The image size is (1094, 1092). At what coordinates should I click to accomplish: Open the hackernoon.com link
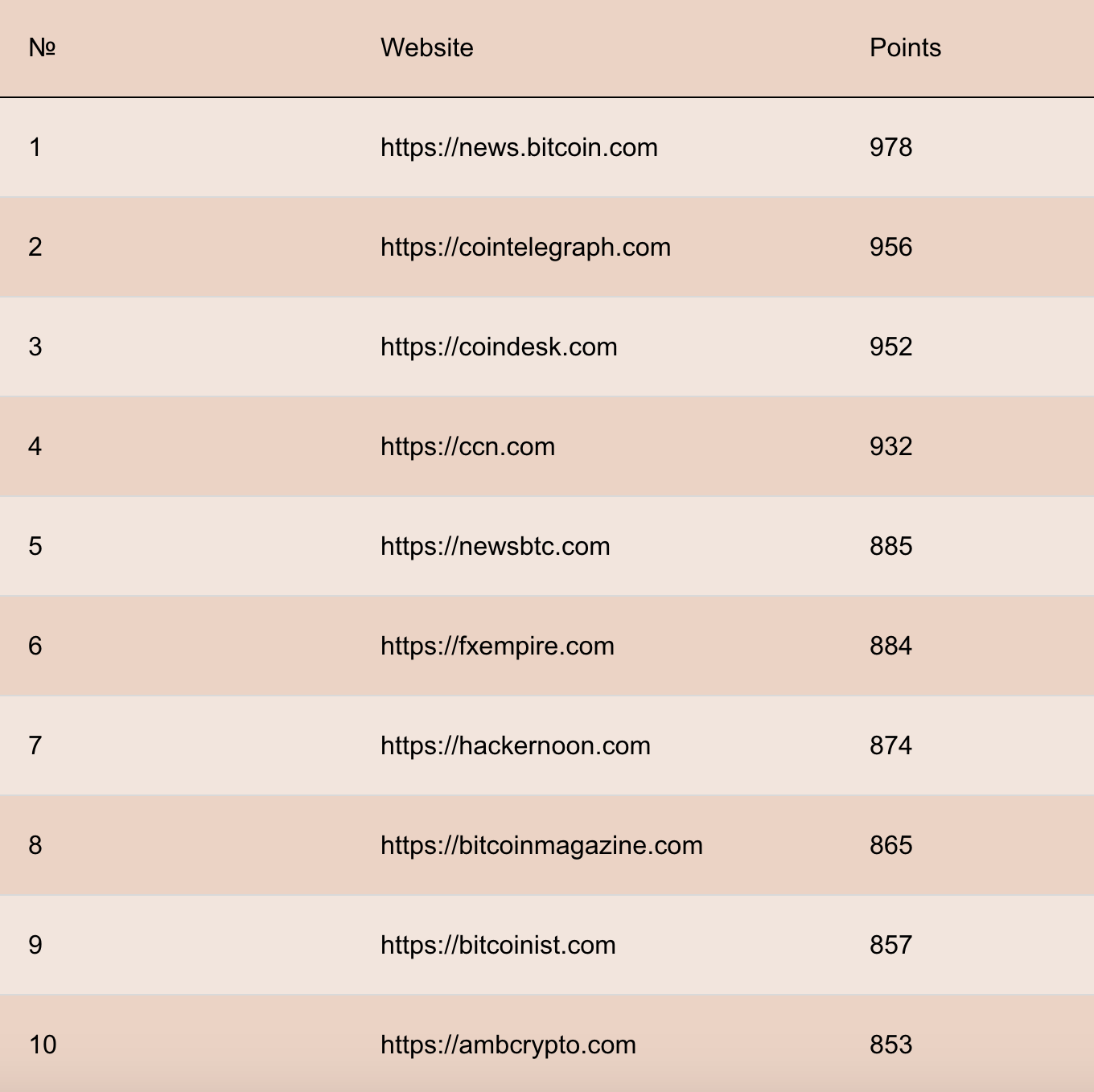(515, 745)
